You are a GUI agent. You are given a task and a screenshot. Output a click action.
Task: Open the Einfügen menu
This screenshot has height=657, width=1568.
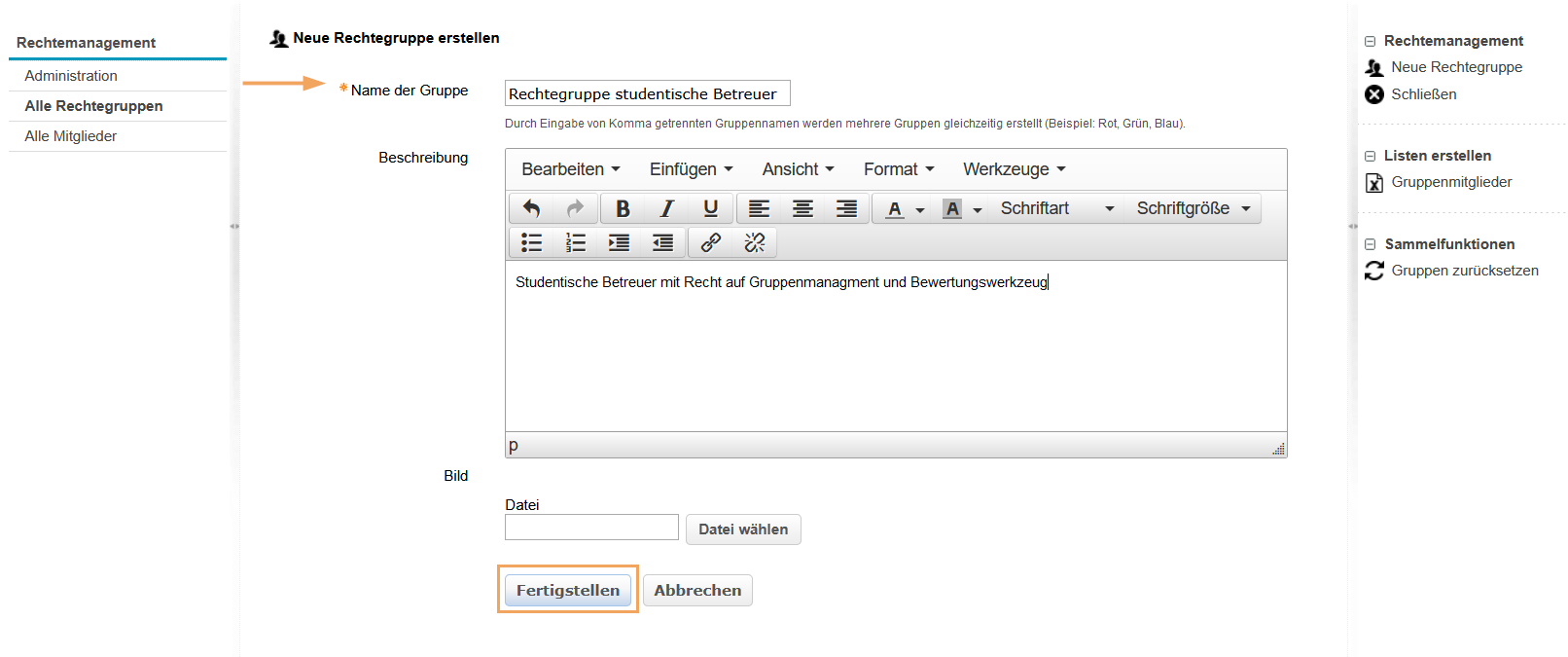(x=691, y=169)
